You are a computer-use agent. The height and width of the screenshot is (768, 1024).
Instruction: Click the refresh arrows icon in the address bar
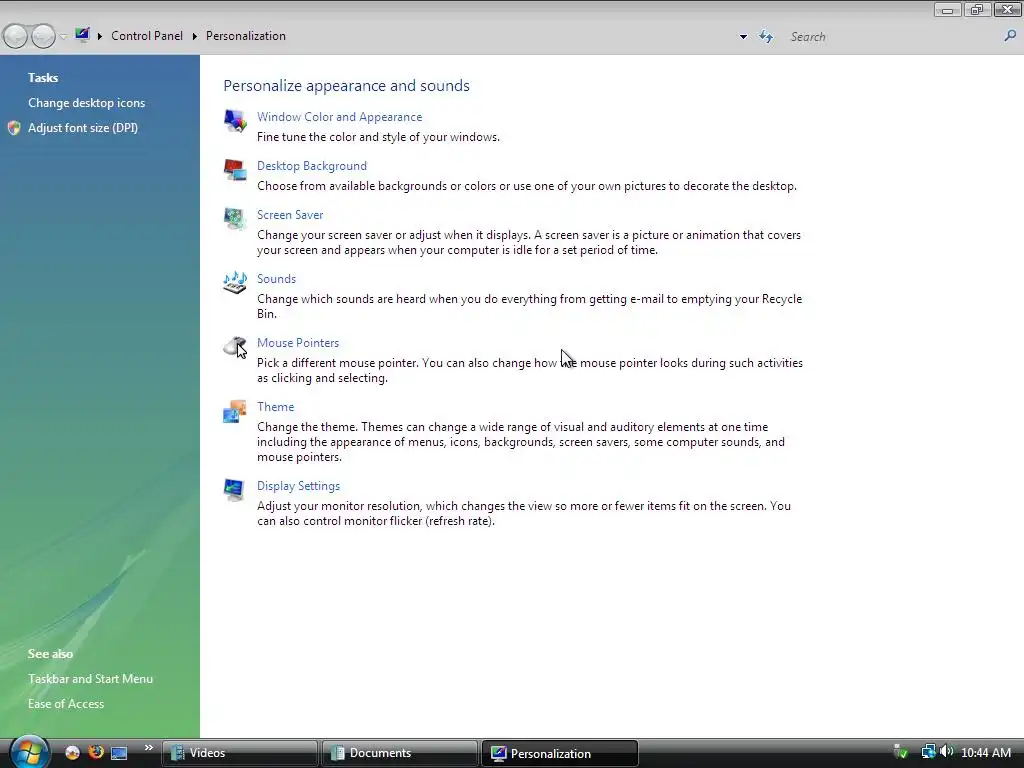coord(765,37)
